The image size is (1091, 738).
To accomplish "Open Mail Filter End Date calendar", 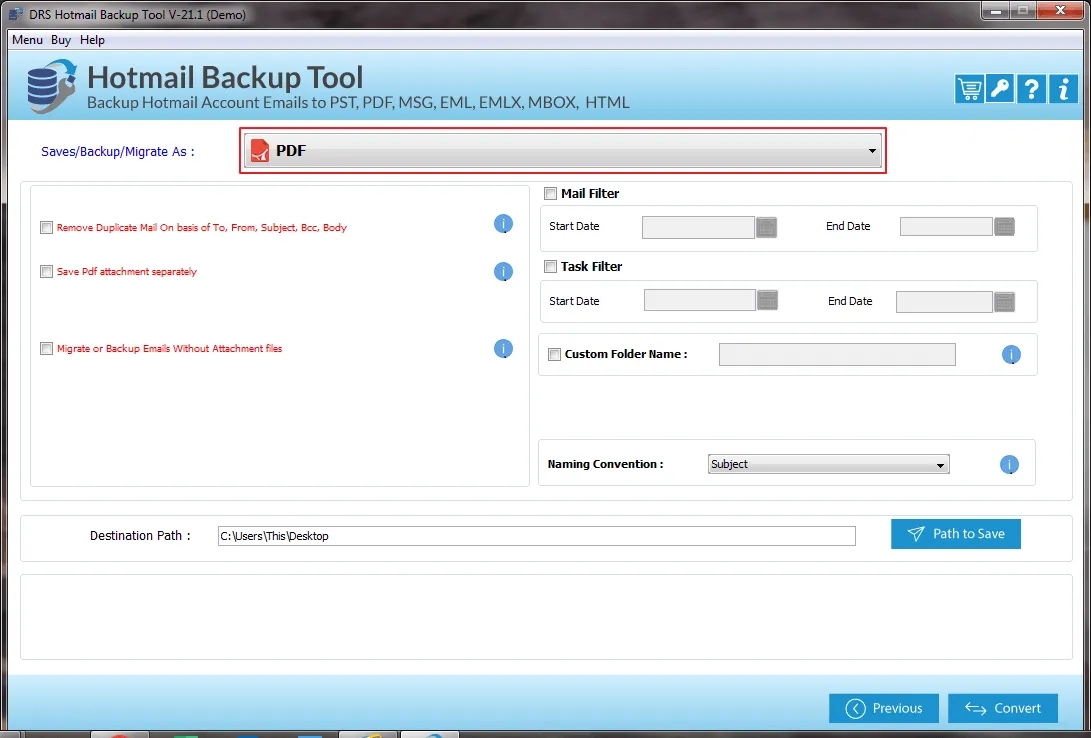I will click(x=1004, y=227).
